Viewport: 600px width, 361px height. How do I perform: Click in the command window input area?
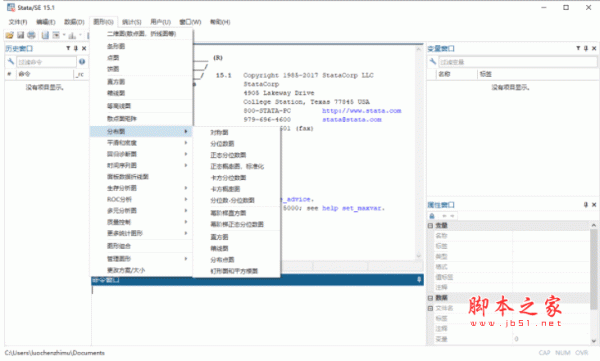pos(257,315)
